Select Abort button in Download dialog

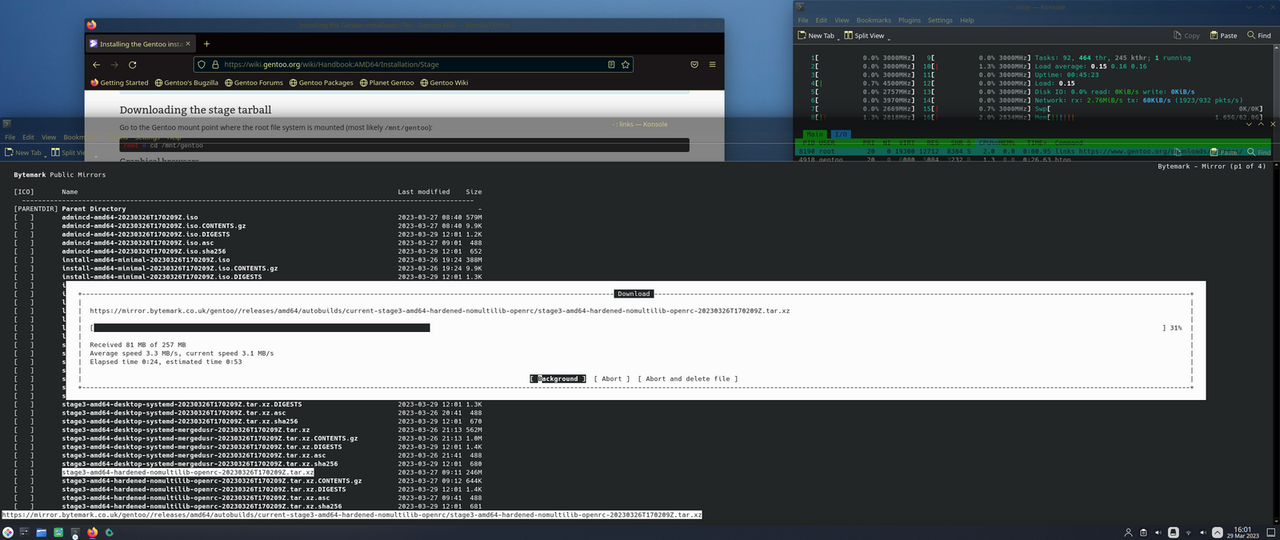611,379
